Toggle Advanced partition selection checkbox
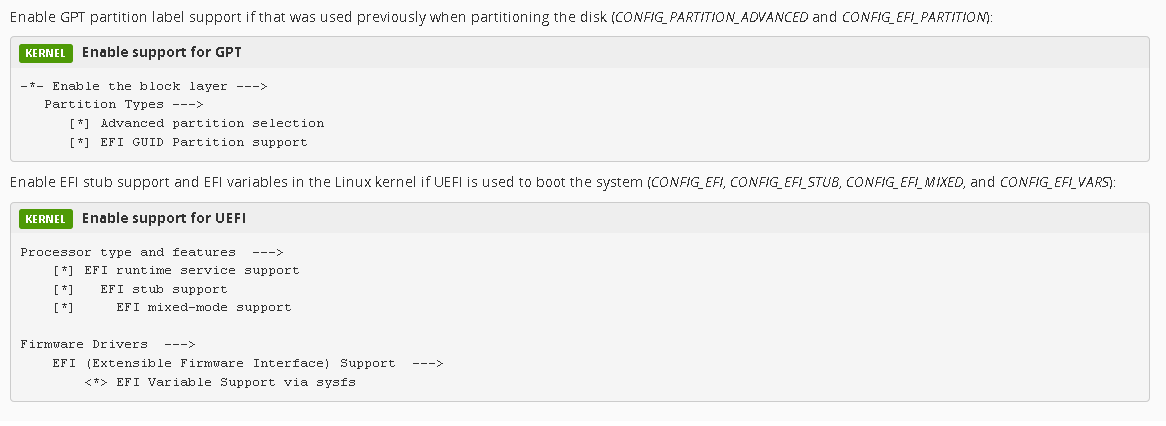Screen dimensions: 1166x426 point(80,123)
